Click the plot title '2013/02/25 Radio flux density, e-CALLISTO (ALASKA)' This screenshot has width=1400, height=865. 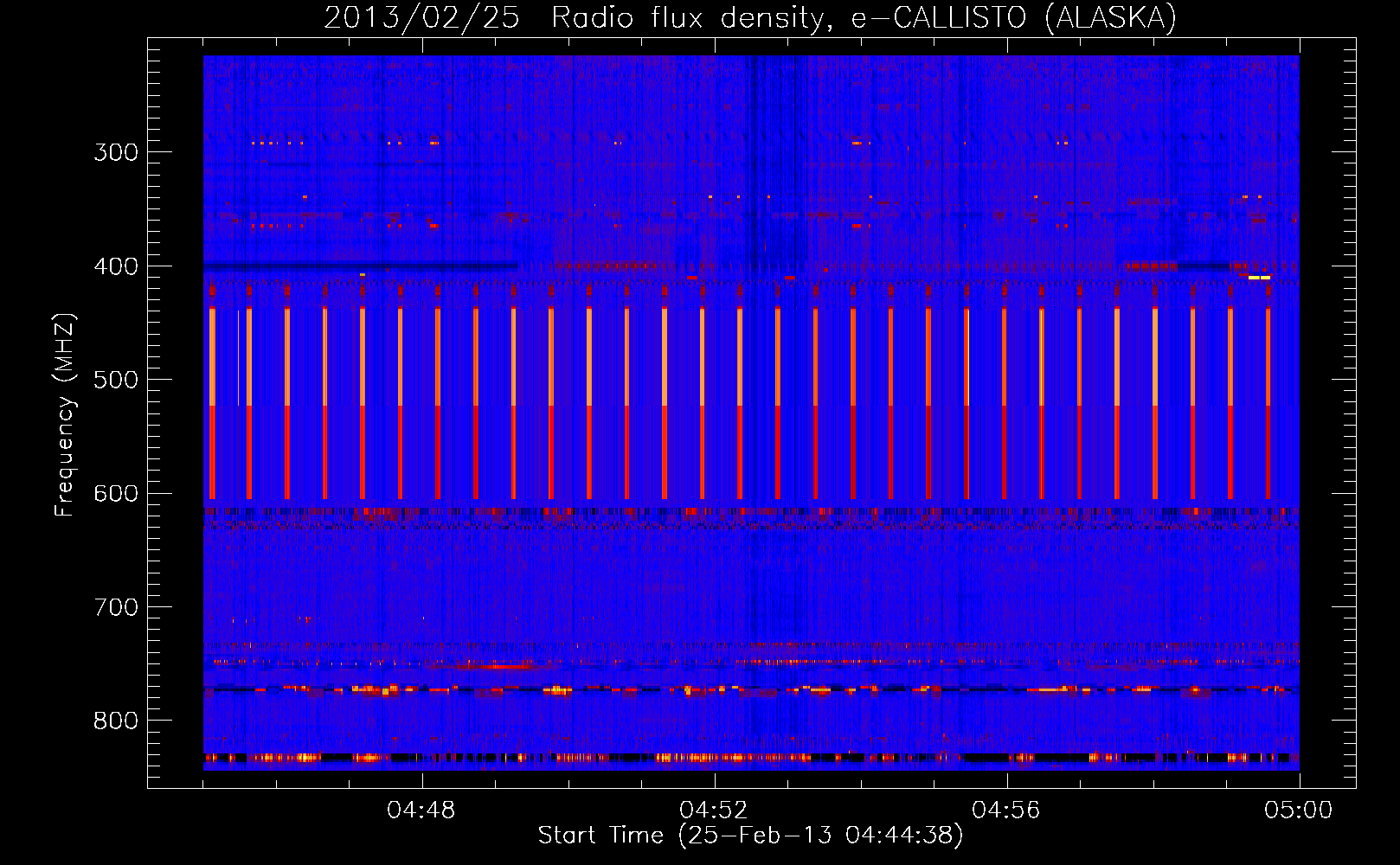coord(750,17)
